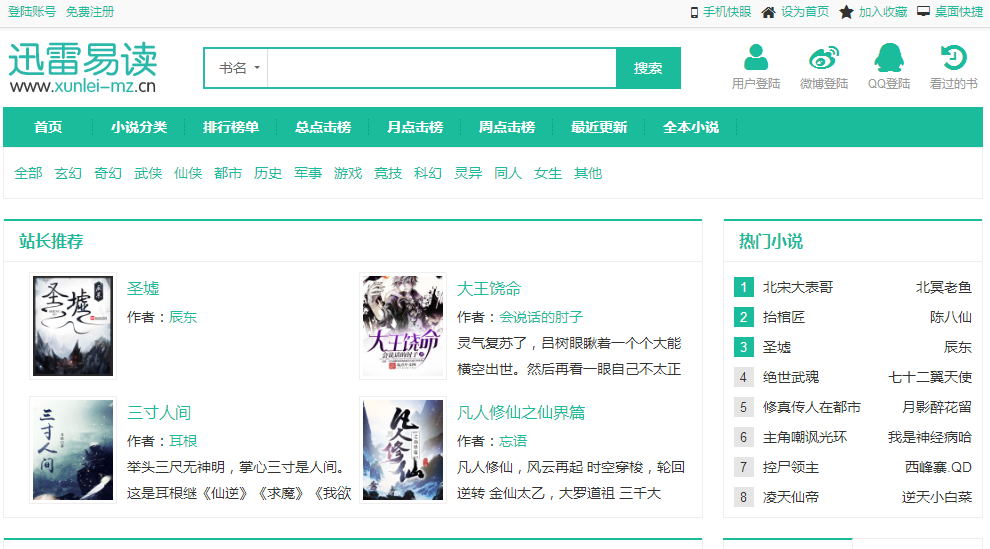Open the 凡人修仙之仙界篇 title link
Screen dimensions: 990x549
click(x=521, y=413)
